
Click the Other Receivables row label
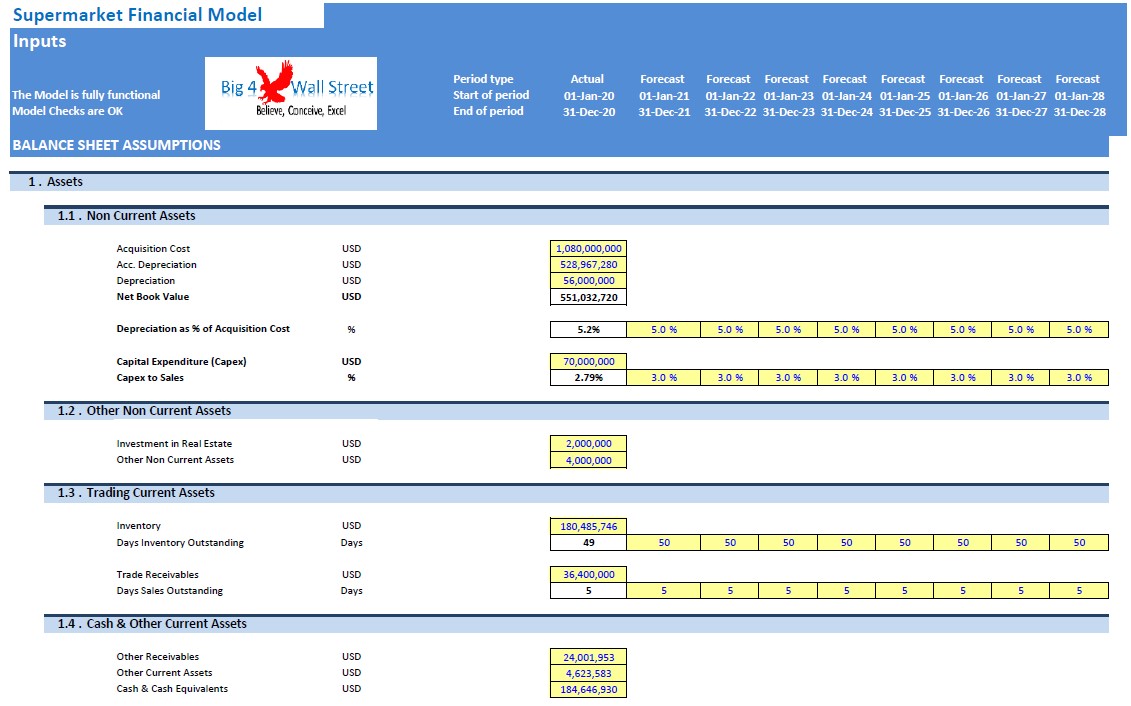[157, 657]
